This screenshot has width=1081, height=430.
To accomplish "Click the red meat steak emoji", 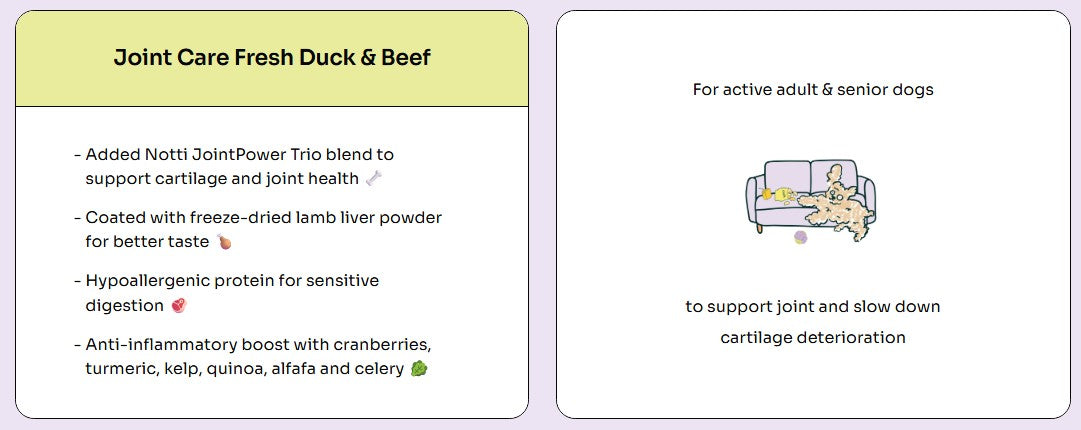I will [179, 305].
